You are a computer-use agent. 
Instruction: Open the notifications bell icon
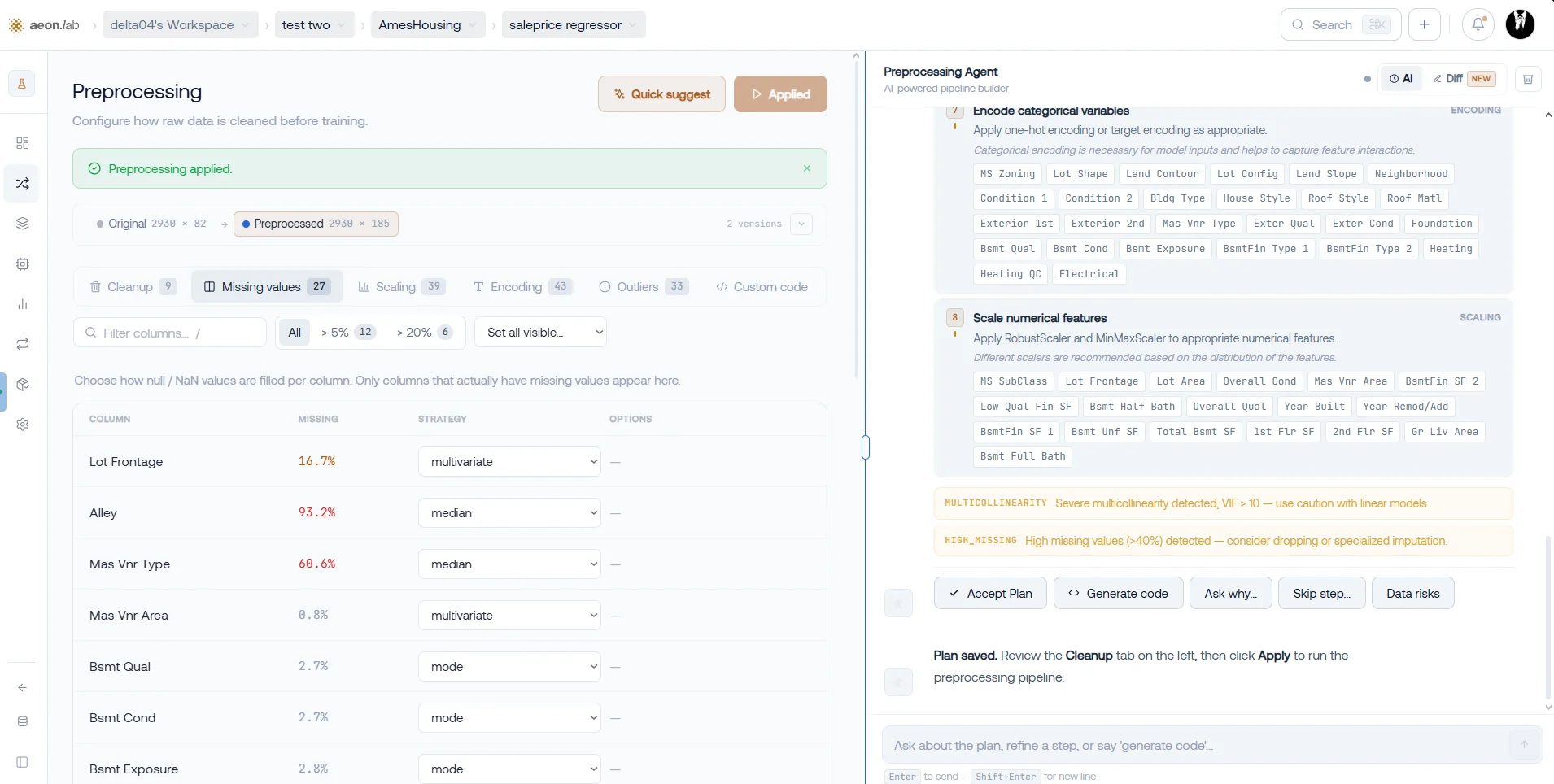coord(1478,24)
